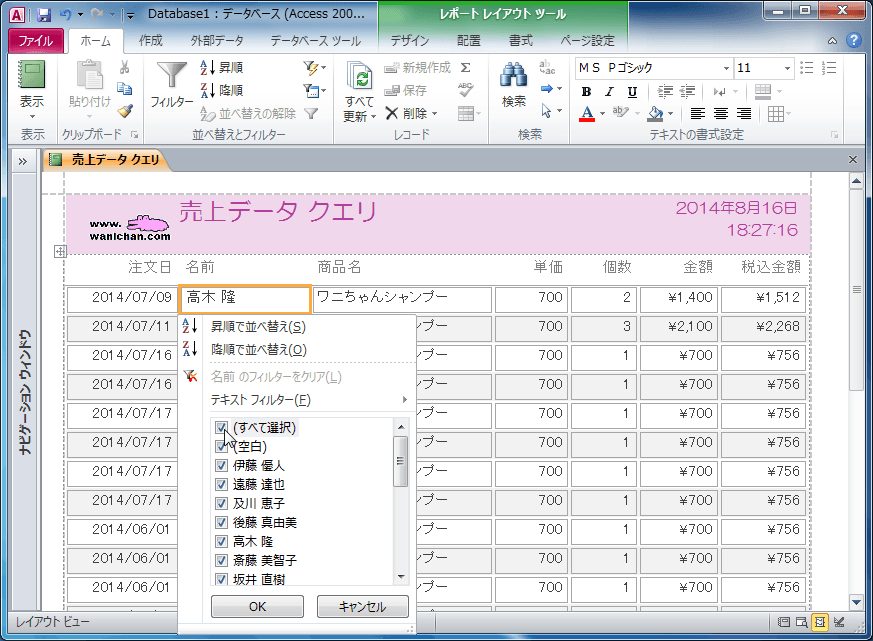This screenshot has height=641, width=873.
Task: Click the Save icon in quick access toolbar
Action: (x=43, y=14)
